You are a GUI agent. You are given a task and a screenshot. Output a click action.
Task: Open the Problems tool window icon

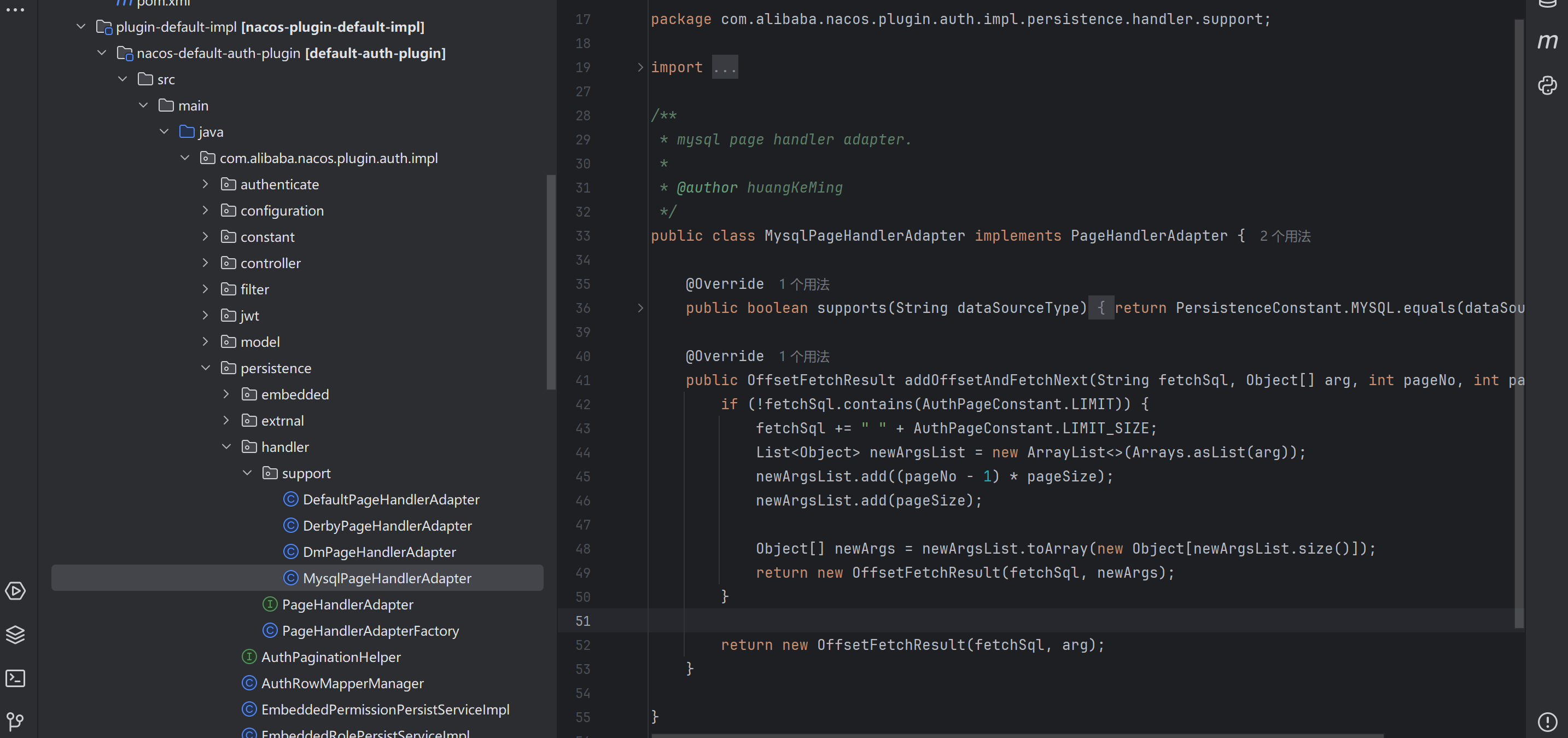click(x=1547, y=722)
